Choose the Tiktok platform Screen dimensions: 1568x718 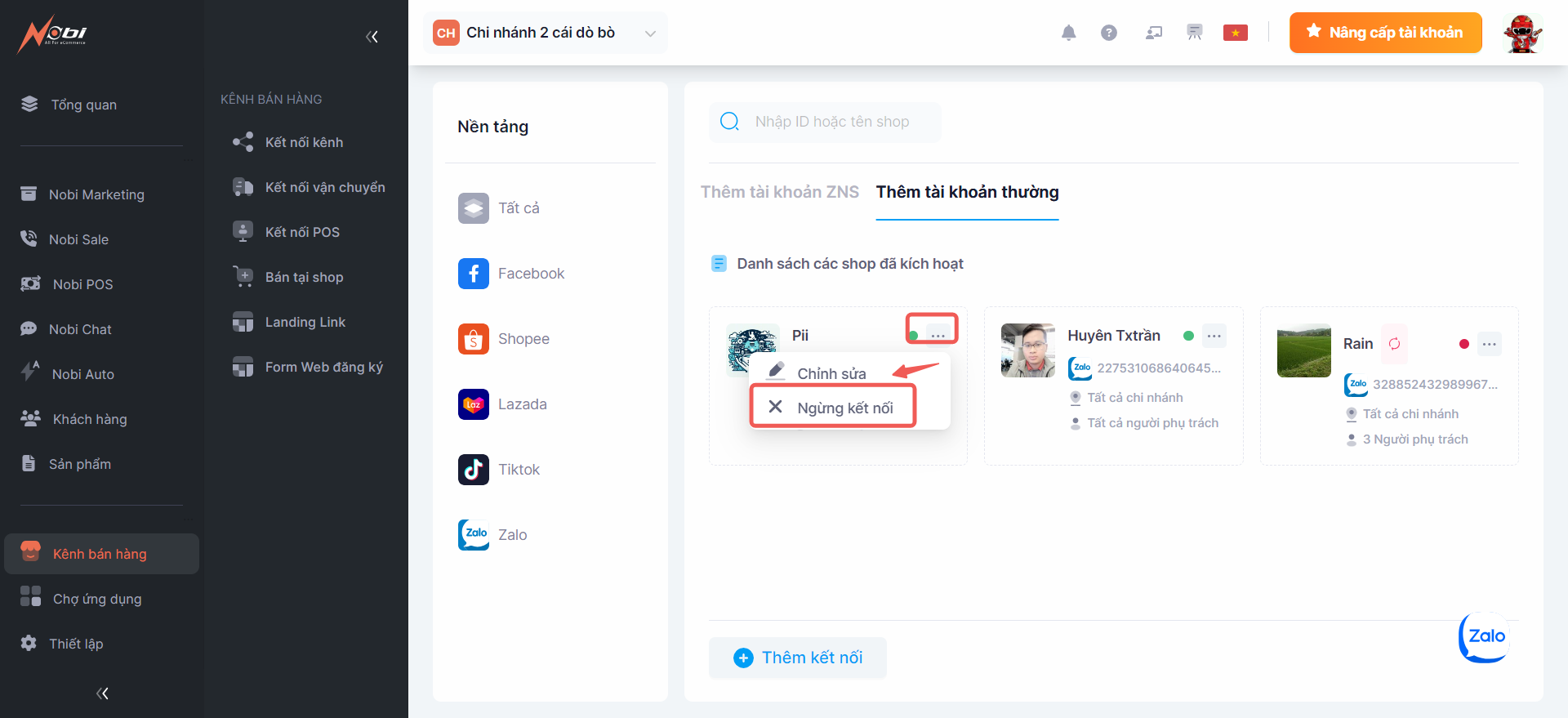(519, 470)
